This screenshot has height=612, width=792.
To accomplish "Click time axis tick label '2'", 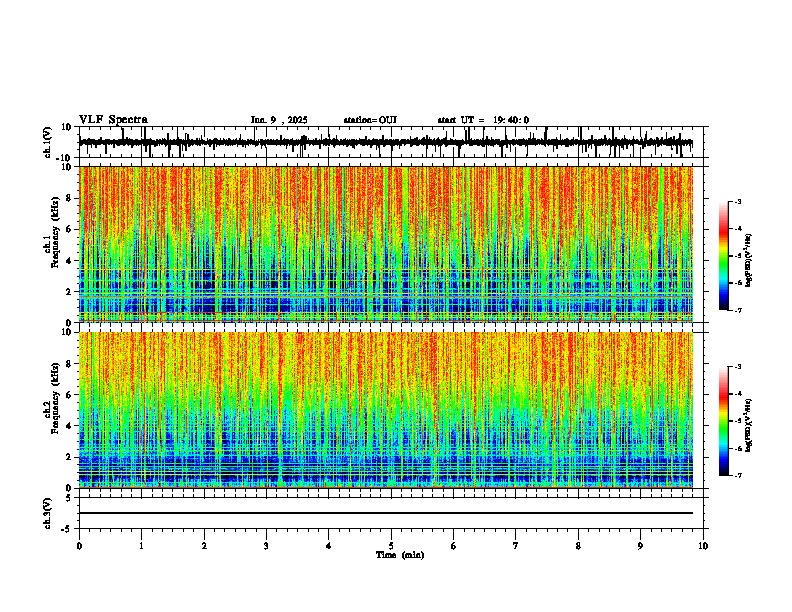I will click(204, 546).
